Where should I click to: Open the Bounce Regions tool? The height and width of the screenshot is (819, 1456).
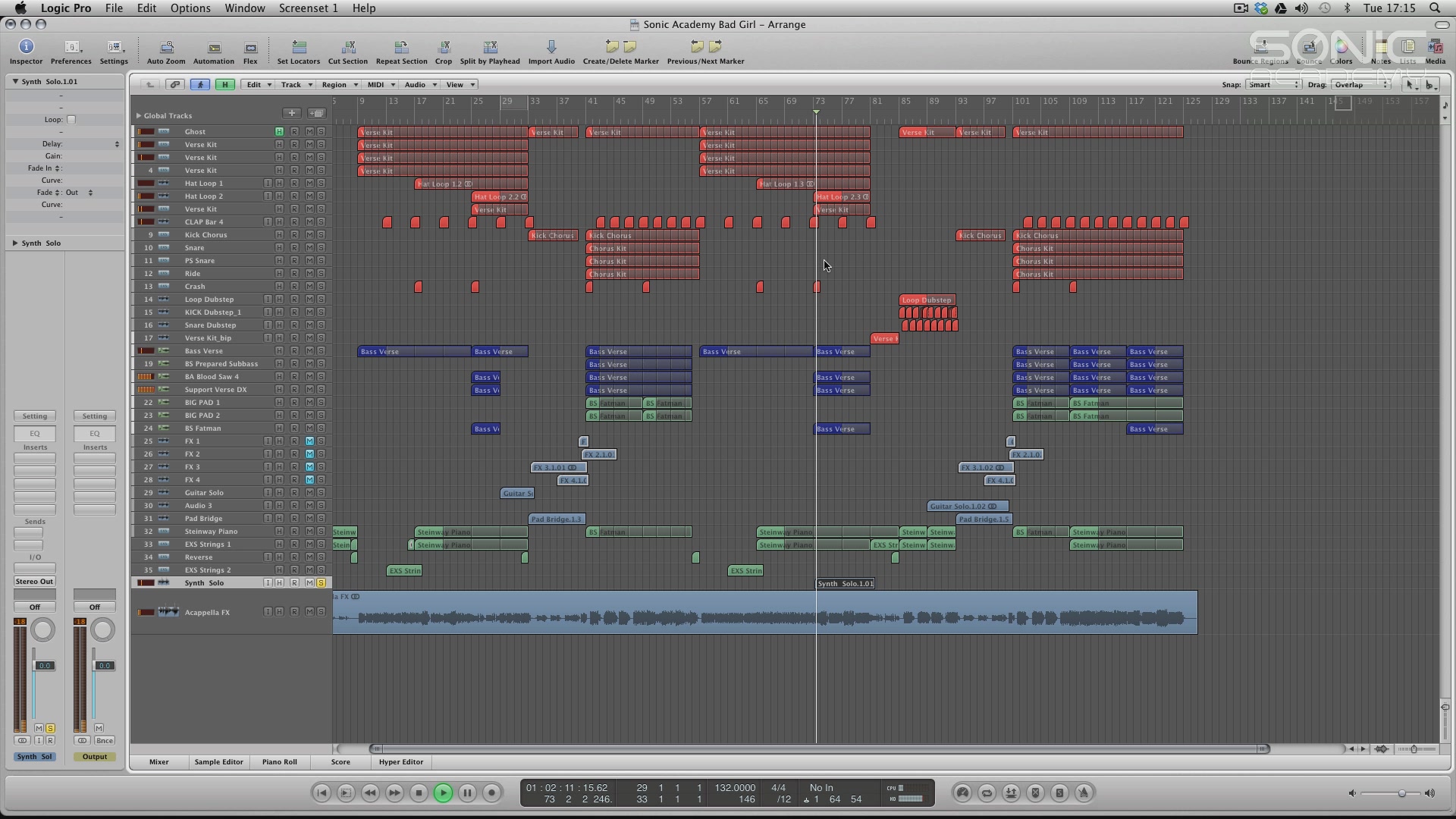[x=1260, y=52]
